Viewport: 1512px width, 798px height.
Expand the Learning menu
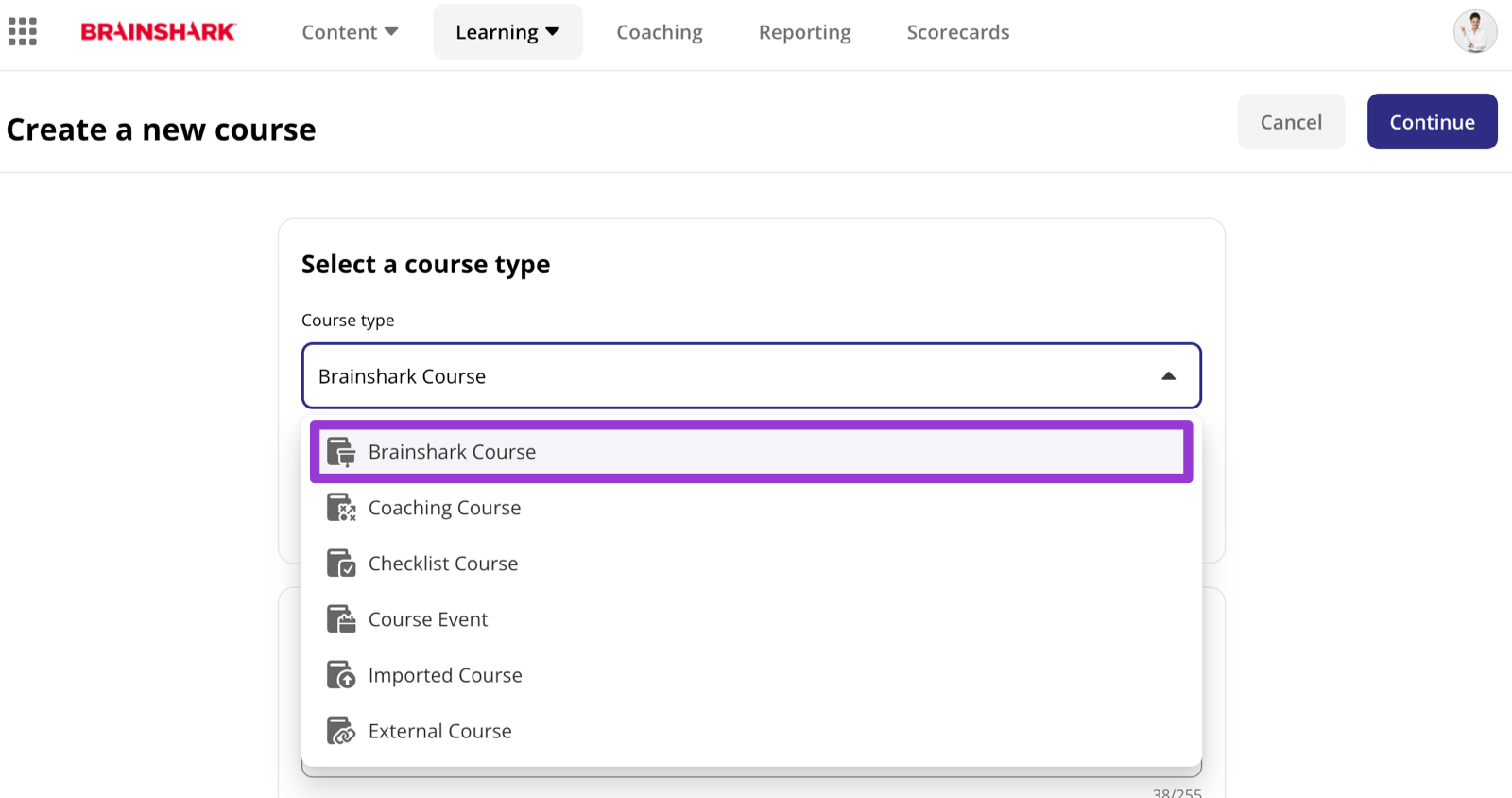click(x=507, y=32)
